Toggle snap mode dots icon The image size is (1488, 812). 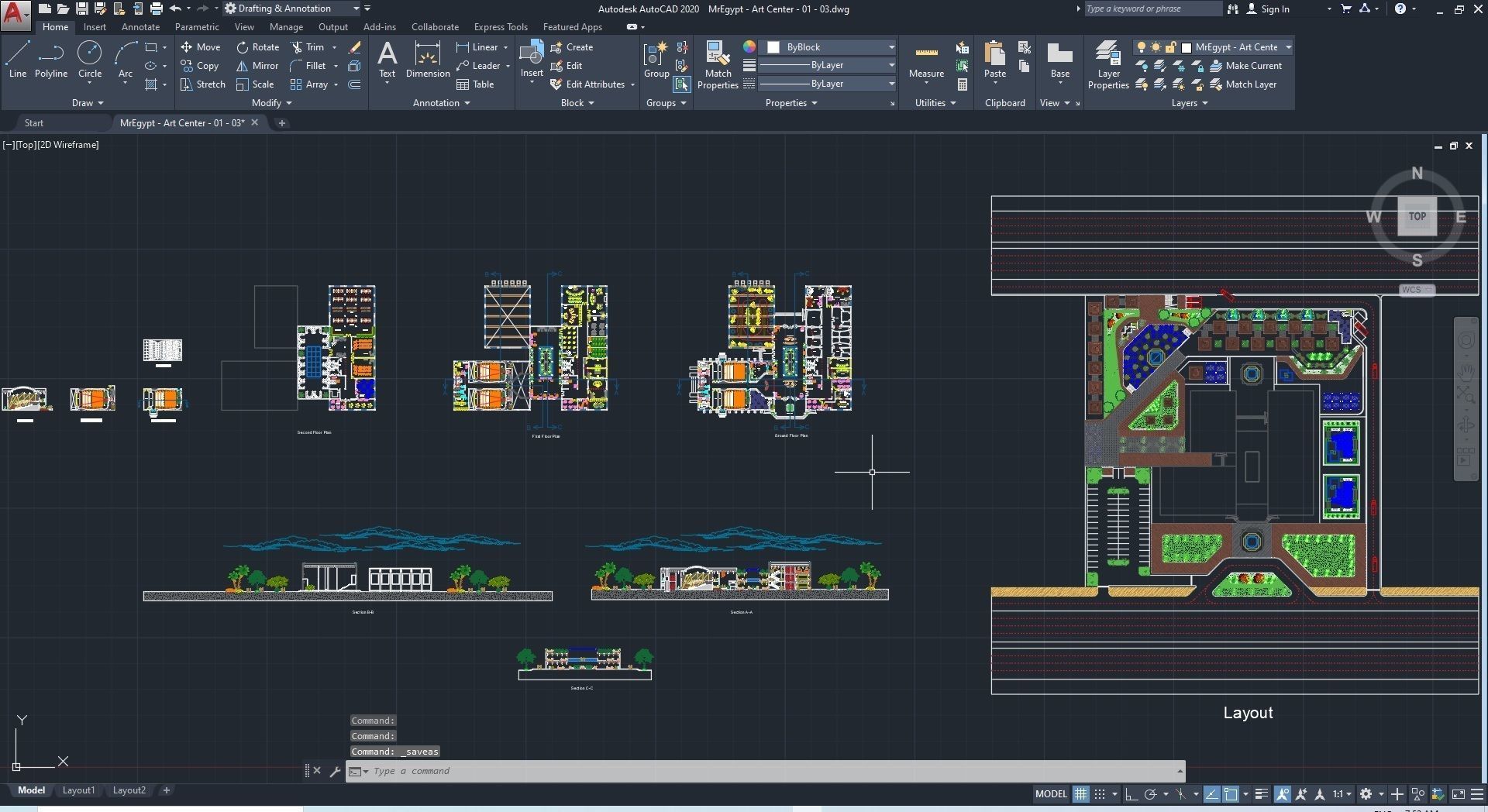pos(1100,794)
